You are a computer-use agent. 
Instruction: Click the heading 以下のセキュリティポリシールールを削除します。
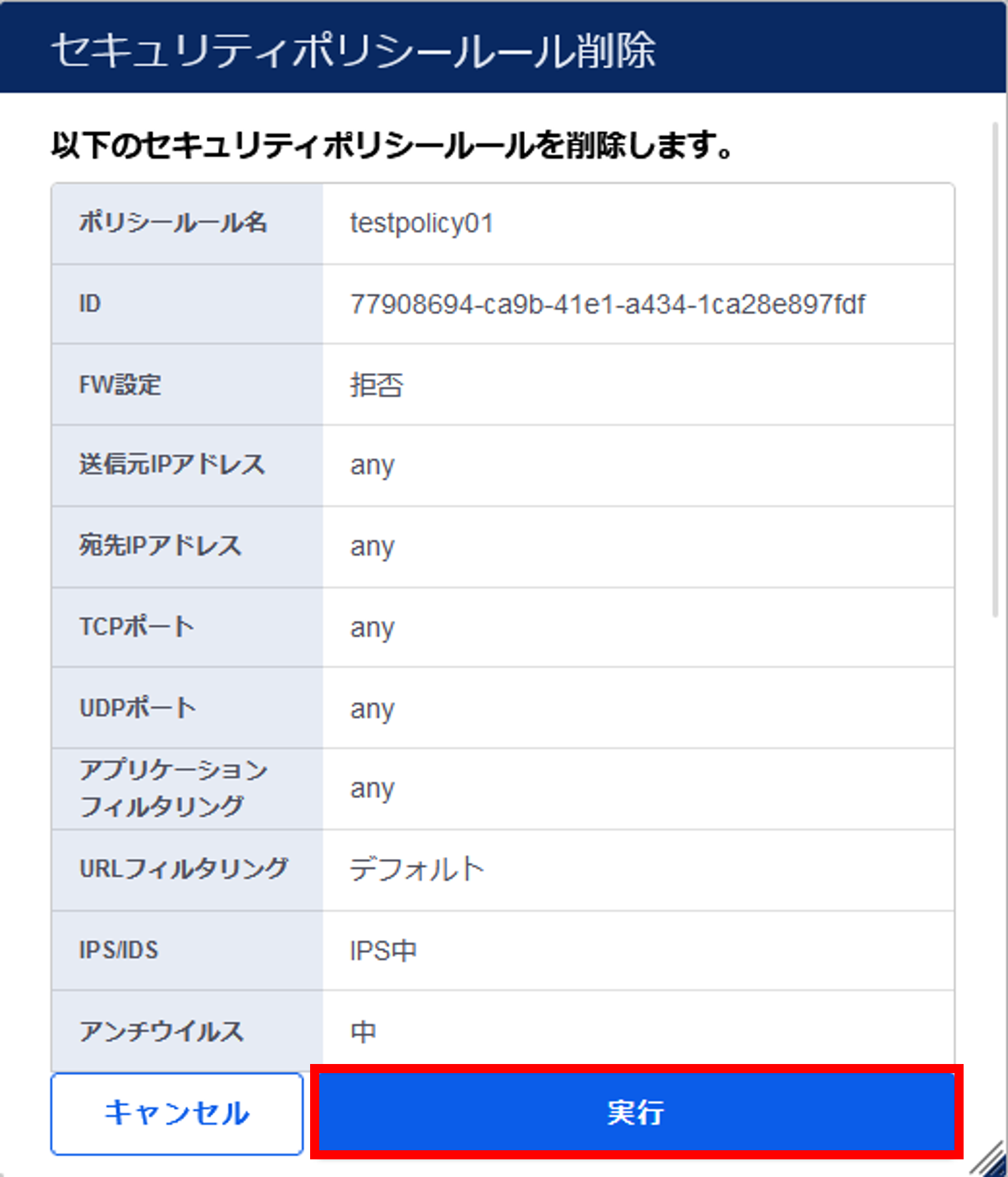393,145
